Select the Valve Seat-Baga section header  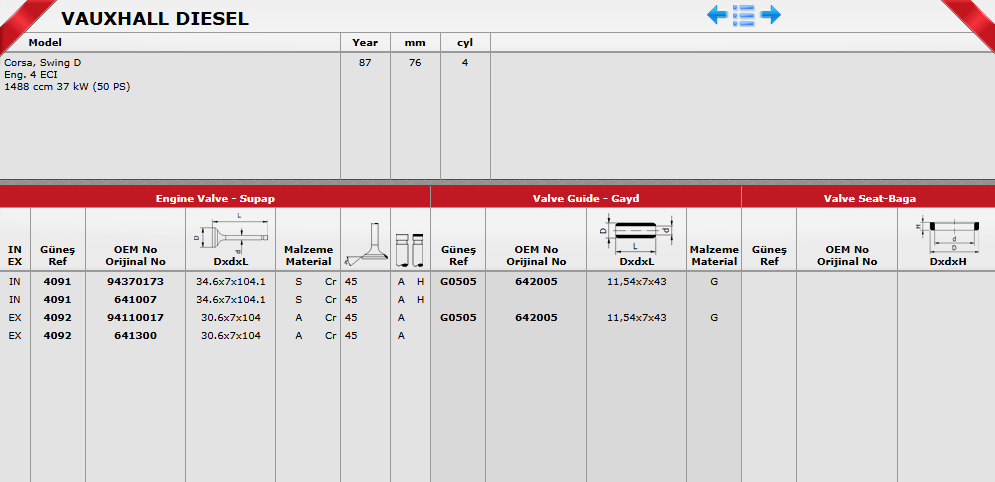(868, 199)
